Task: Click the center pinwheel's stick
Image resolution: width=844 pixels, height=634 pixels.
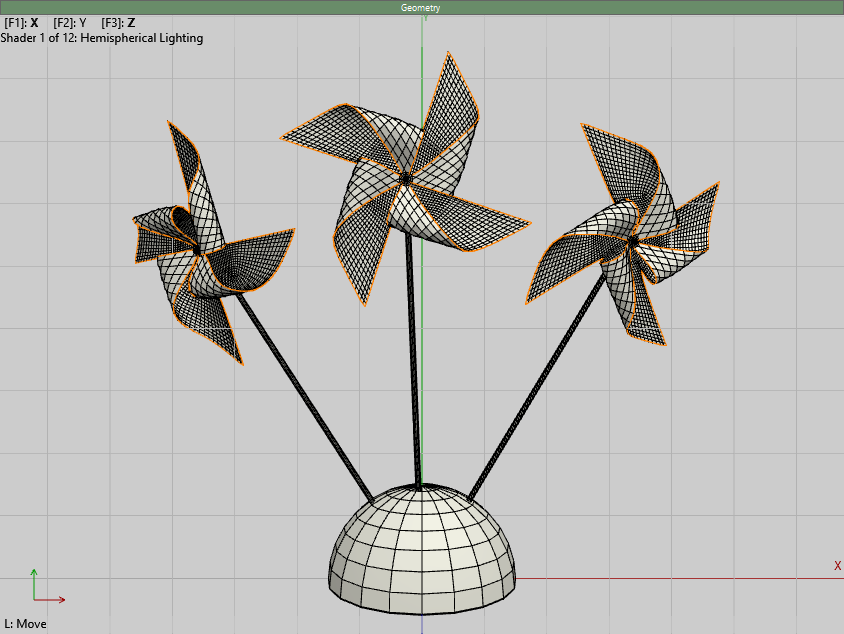Action: 413,361
